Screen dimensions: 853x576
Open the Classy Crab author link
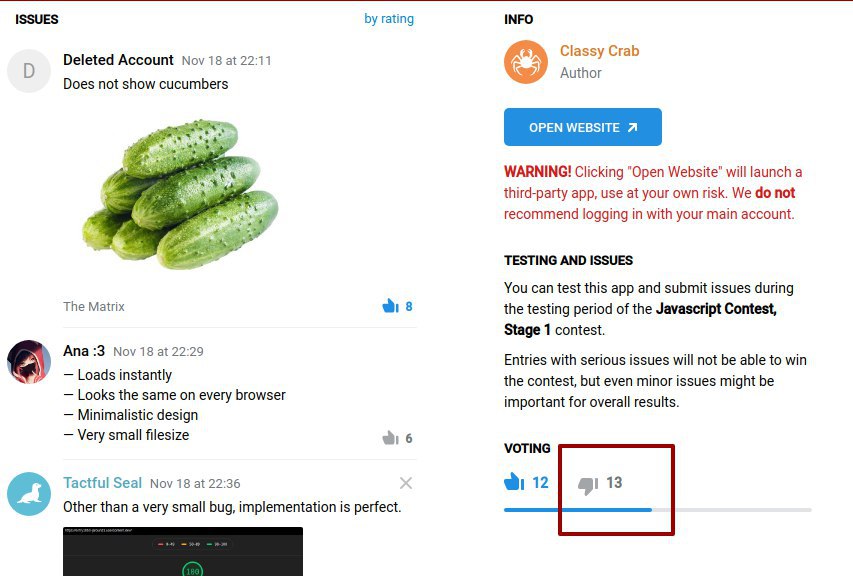pyautogui.click(x=599, y=51)
